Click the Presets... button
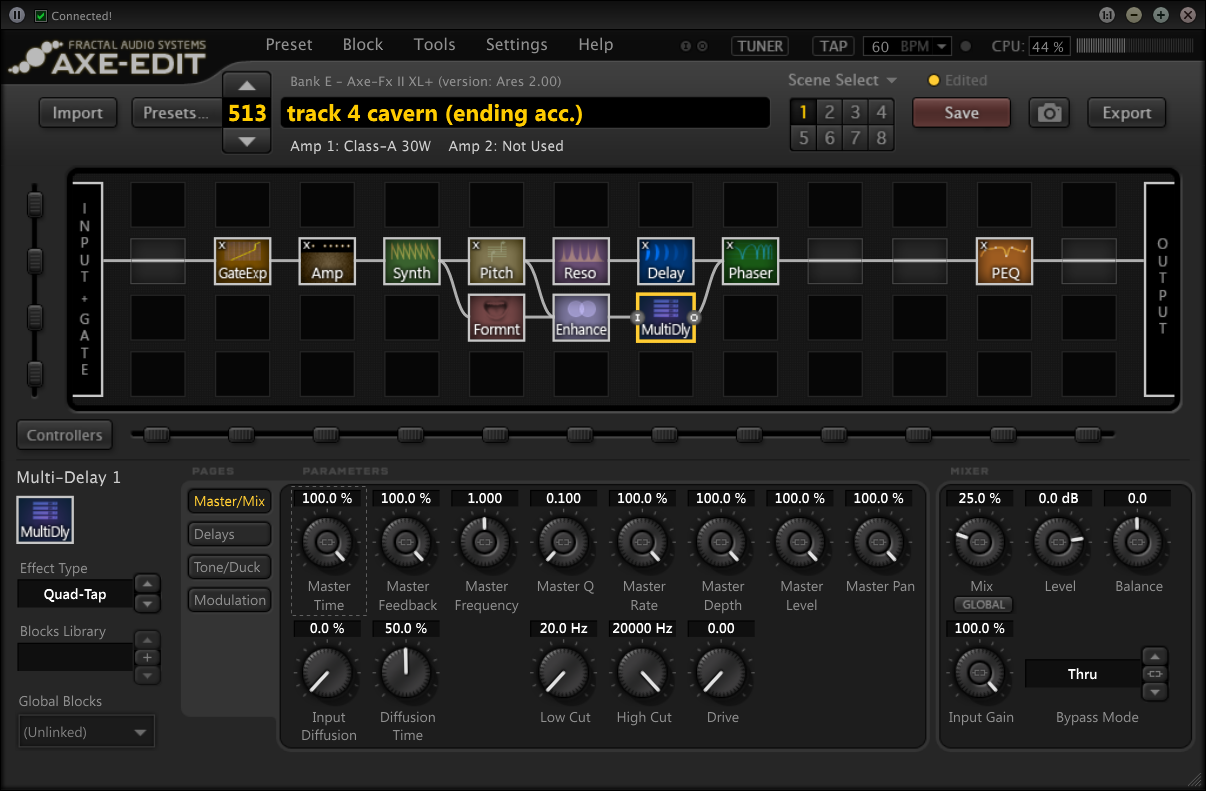1206x791 pixels. point(176,113)
